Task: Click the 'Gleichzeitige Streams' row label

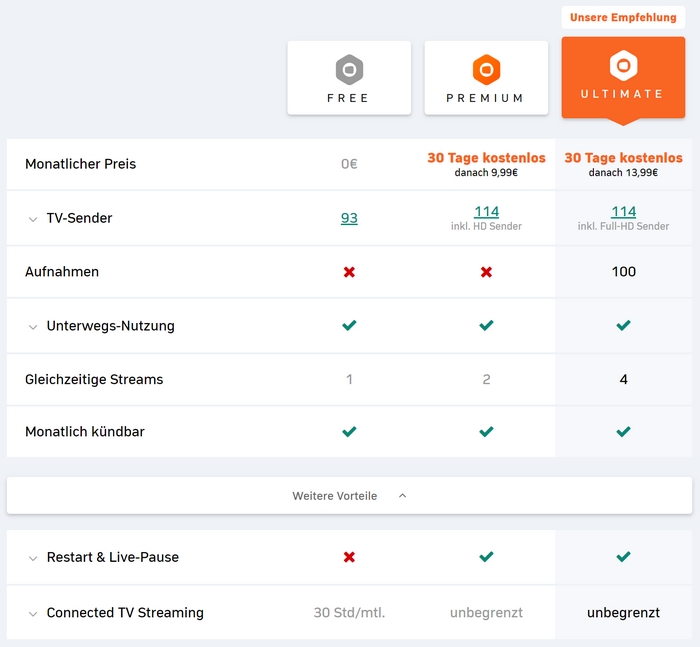Action: [x=94, y=380]
